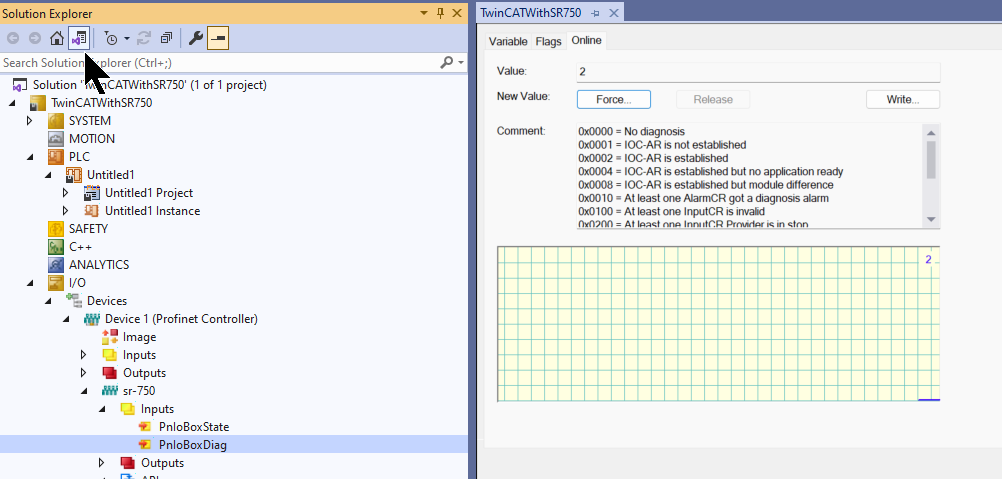
Task: Click Comment scrollbar up arrow
Action: pos(930,132)
